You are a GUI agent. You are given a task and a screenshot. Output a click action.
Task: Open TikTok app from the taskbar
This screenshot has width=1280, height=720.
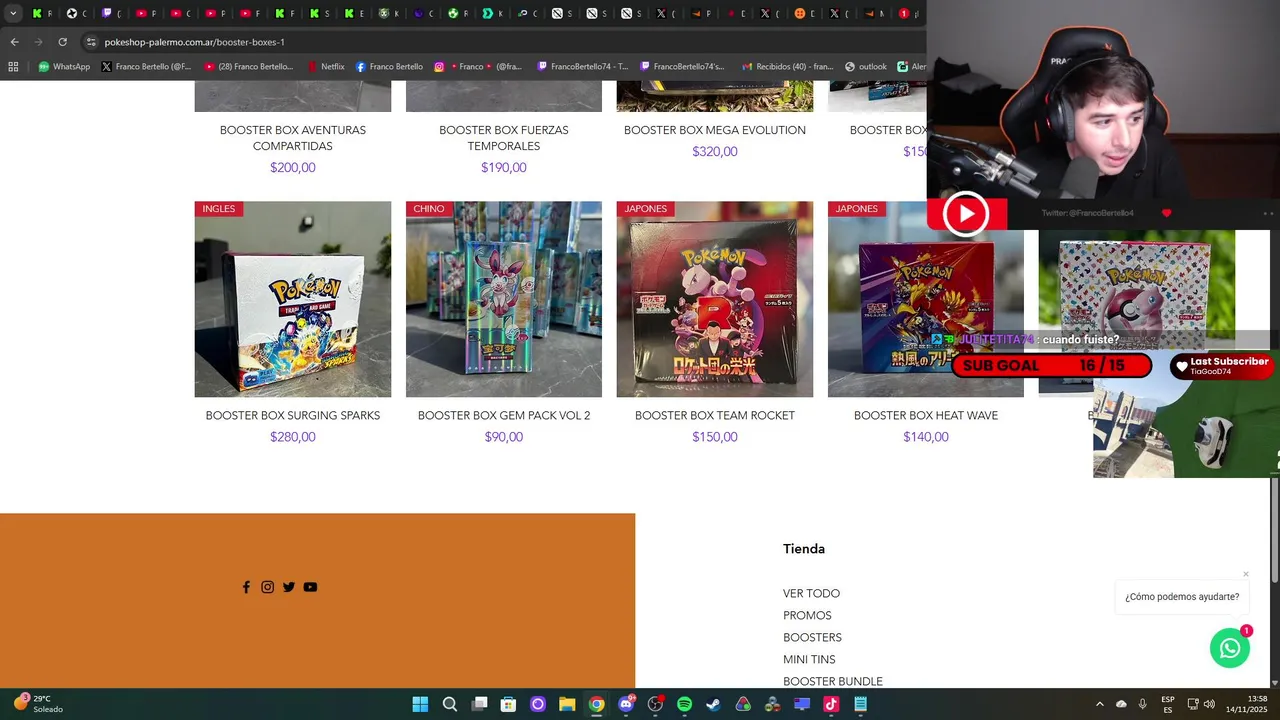pos(831,704)
